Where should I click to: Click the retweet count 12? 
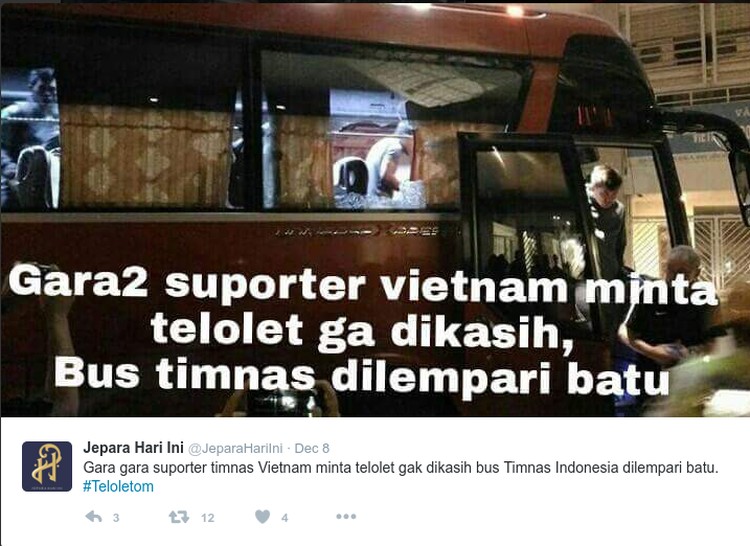coord(208,518)
